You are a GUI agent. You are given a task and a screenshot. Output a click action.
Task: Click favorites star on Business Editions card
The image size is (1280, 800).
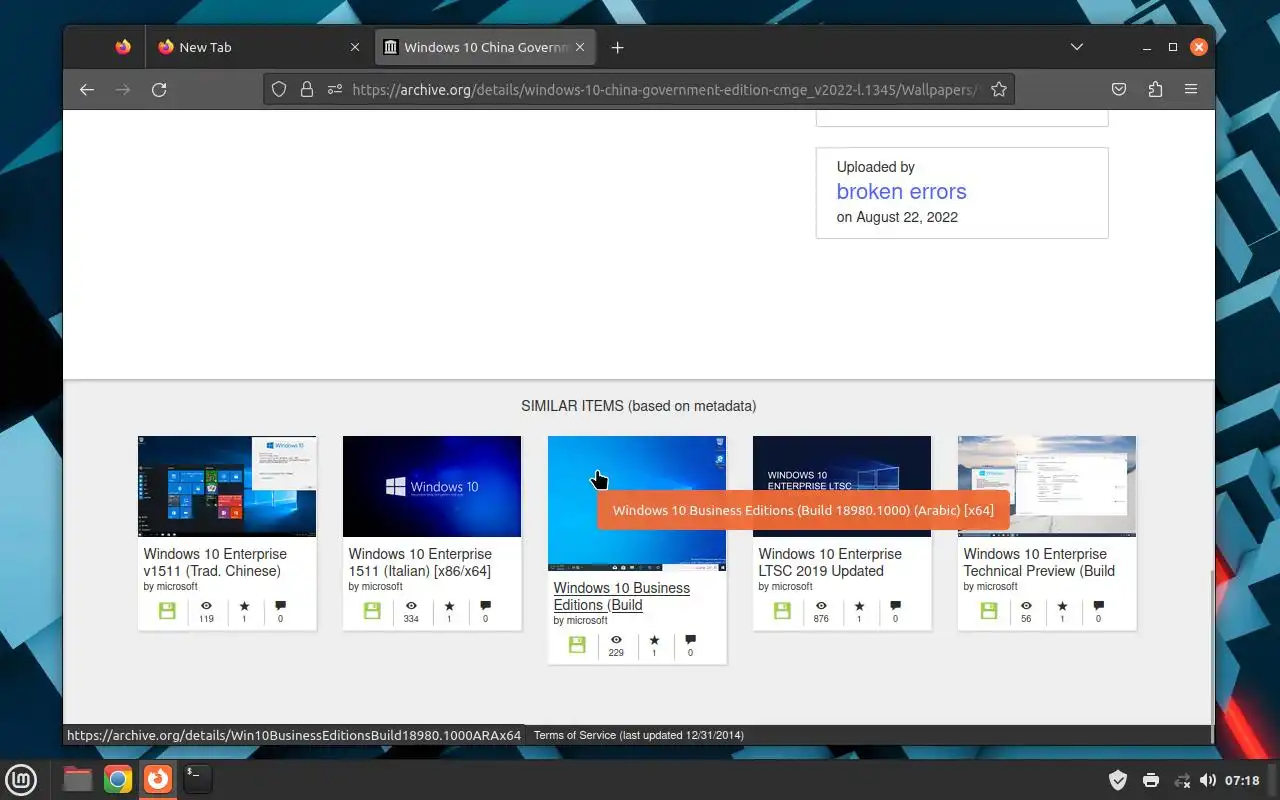(654, 640)
